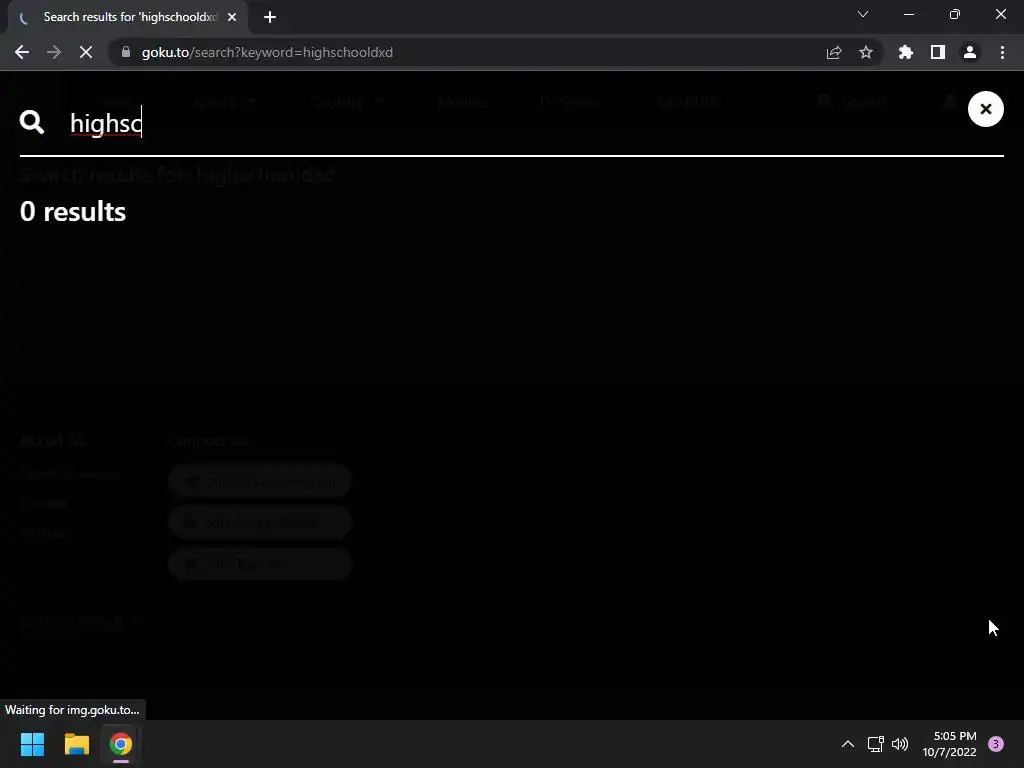Image resolution: width=1024 pixels, height=768 pixels.
Task: Open the Chrome extensions puzzle icon
Action: click(906, 52)
